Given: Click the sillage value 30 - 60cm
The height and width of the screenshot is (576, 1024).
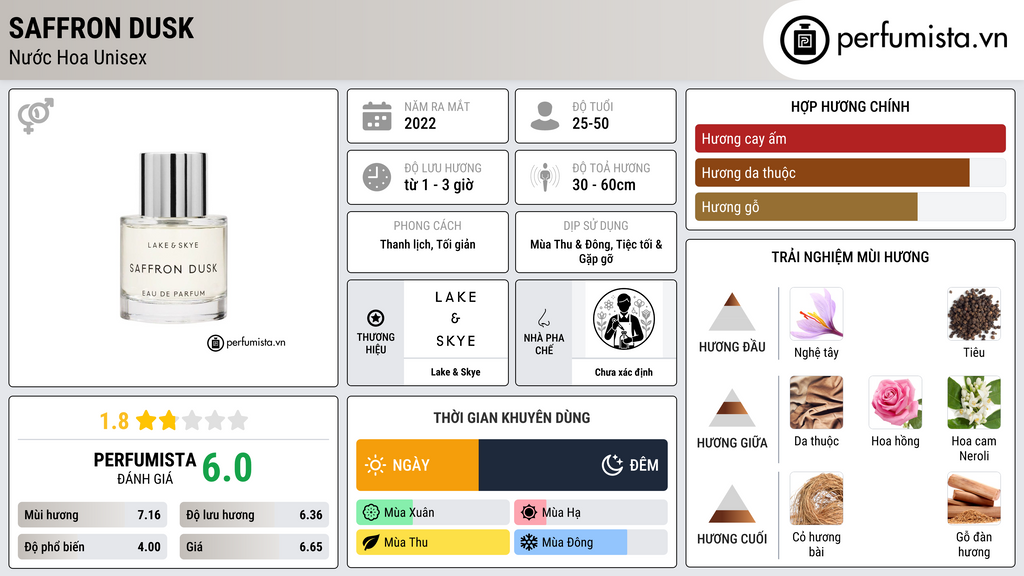Looking at the screenshot, I should (x=604, y=185).
